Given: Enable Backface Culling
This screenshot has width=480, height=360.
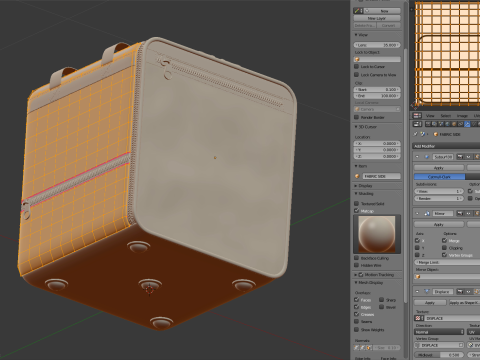Looking at the screenshot, I should pos(356,258).
